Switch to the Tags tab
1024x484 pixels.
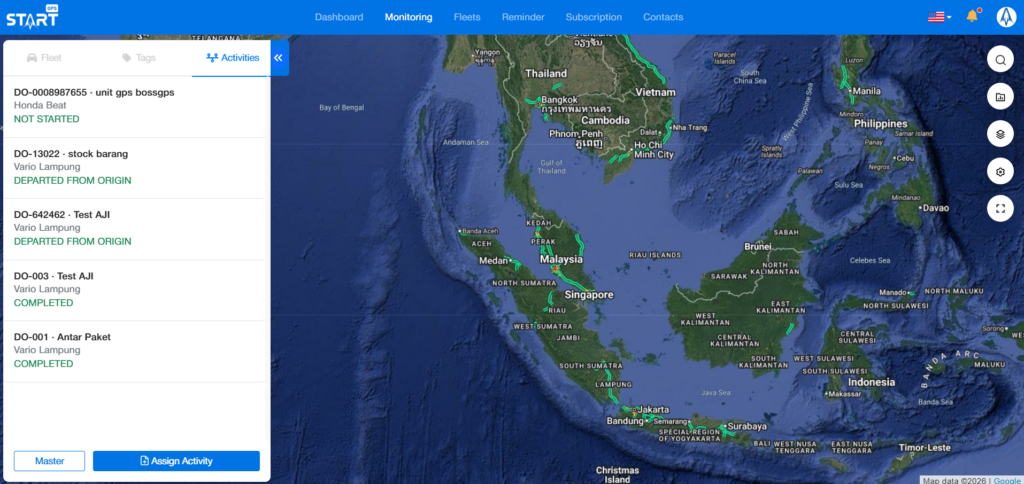click(138, 58)
